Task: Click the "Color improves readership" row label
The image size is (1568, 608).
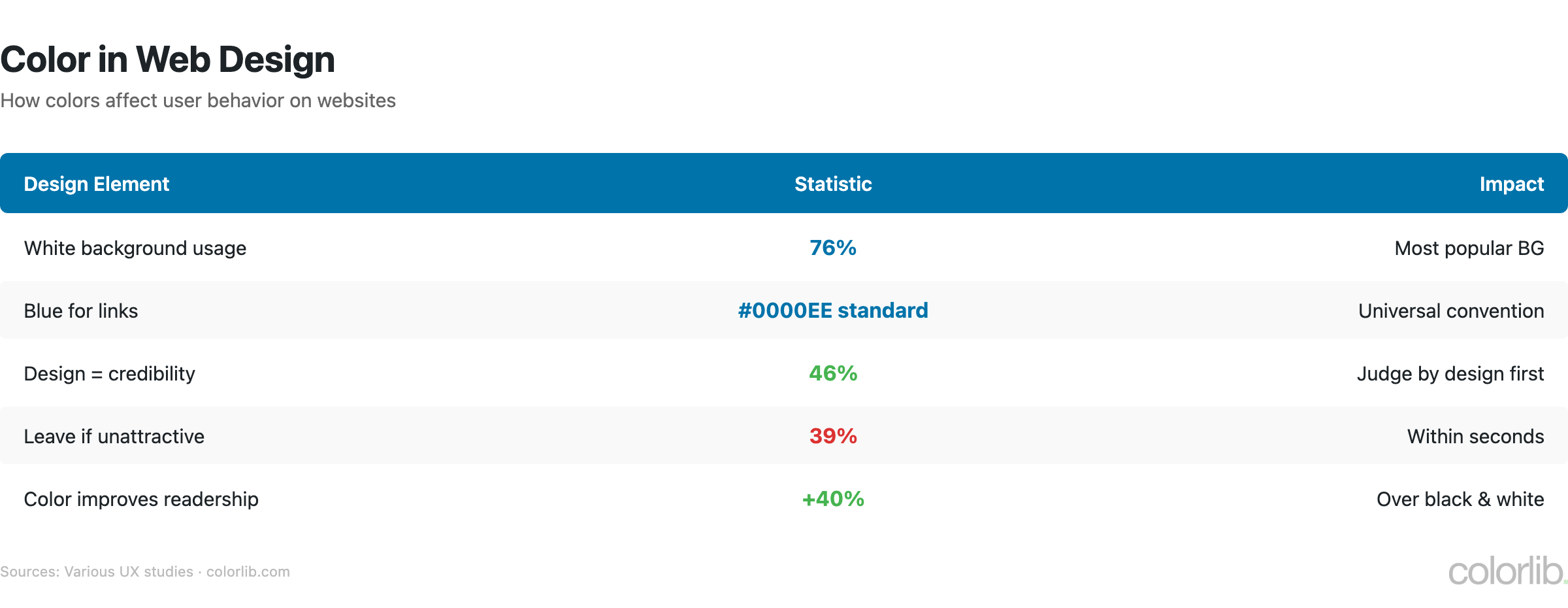Action: click(141, 499)
